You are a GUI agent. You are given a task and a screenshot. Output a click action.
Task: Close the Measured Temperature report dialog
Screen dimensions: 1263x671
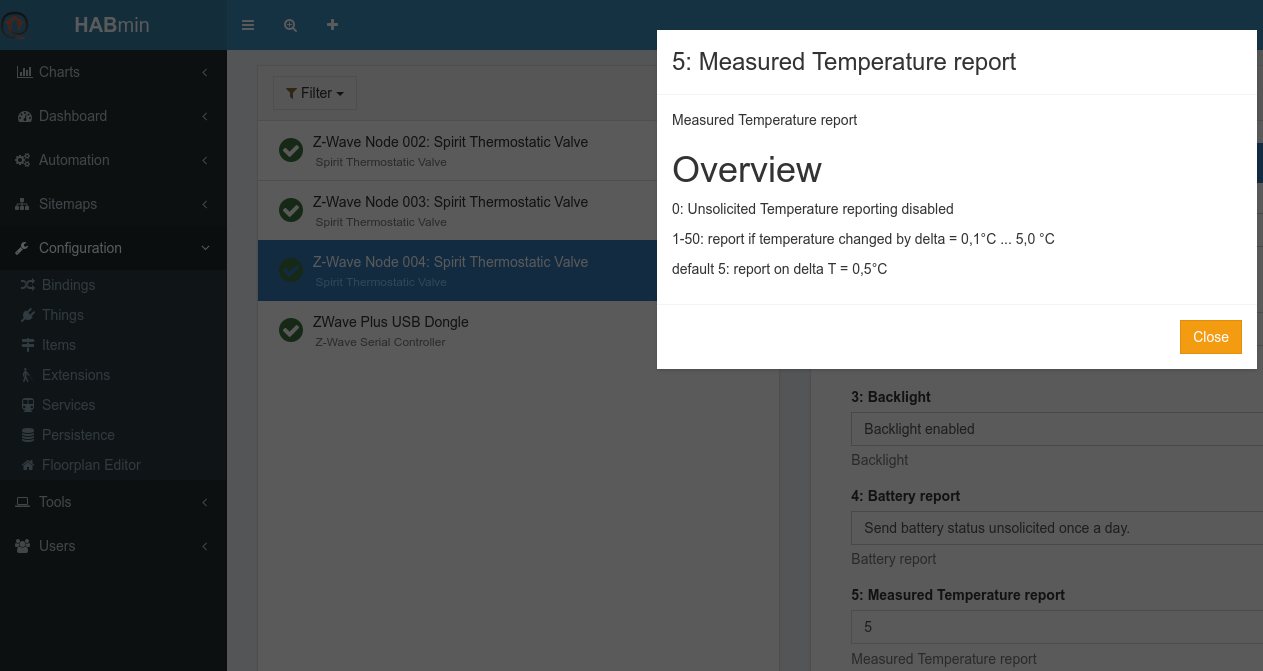click(x=1210, y=337)
